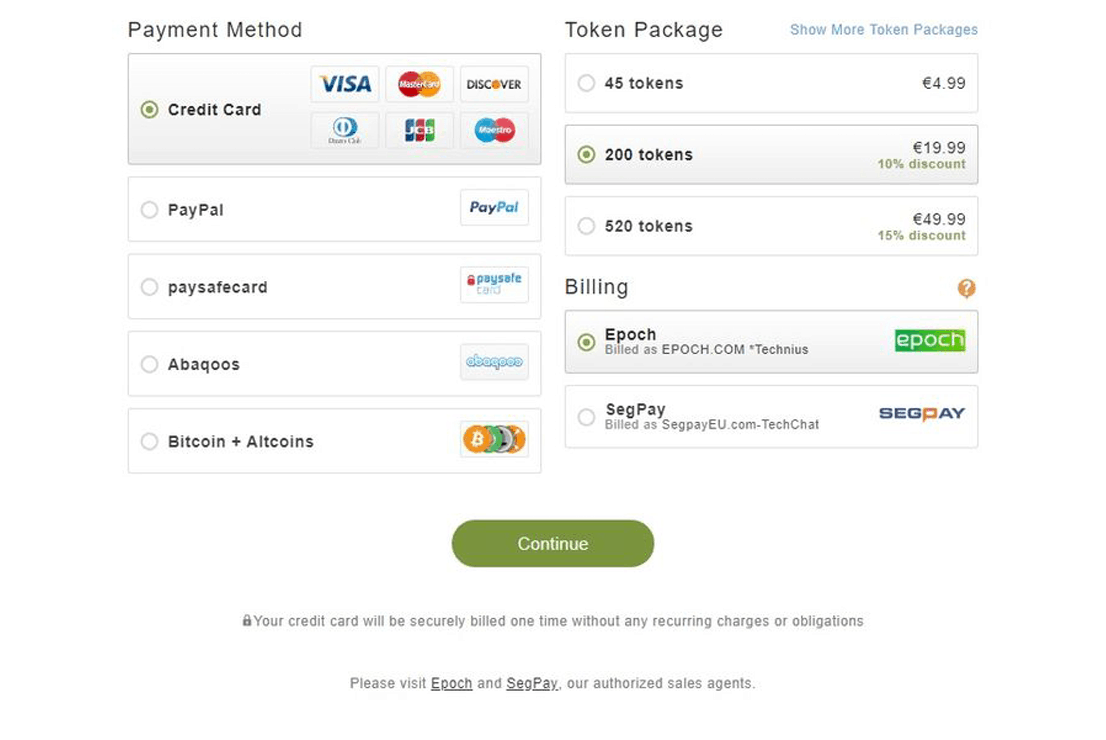Click the MasterCard logo

419,84
